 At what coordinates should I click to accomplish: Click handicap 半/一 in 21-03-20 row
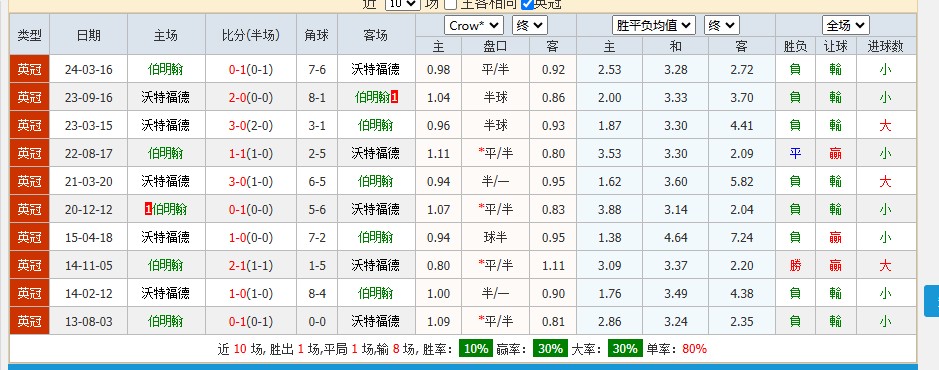tap(495, 181)
